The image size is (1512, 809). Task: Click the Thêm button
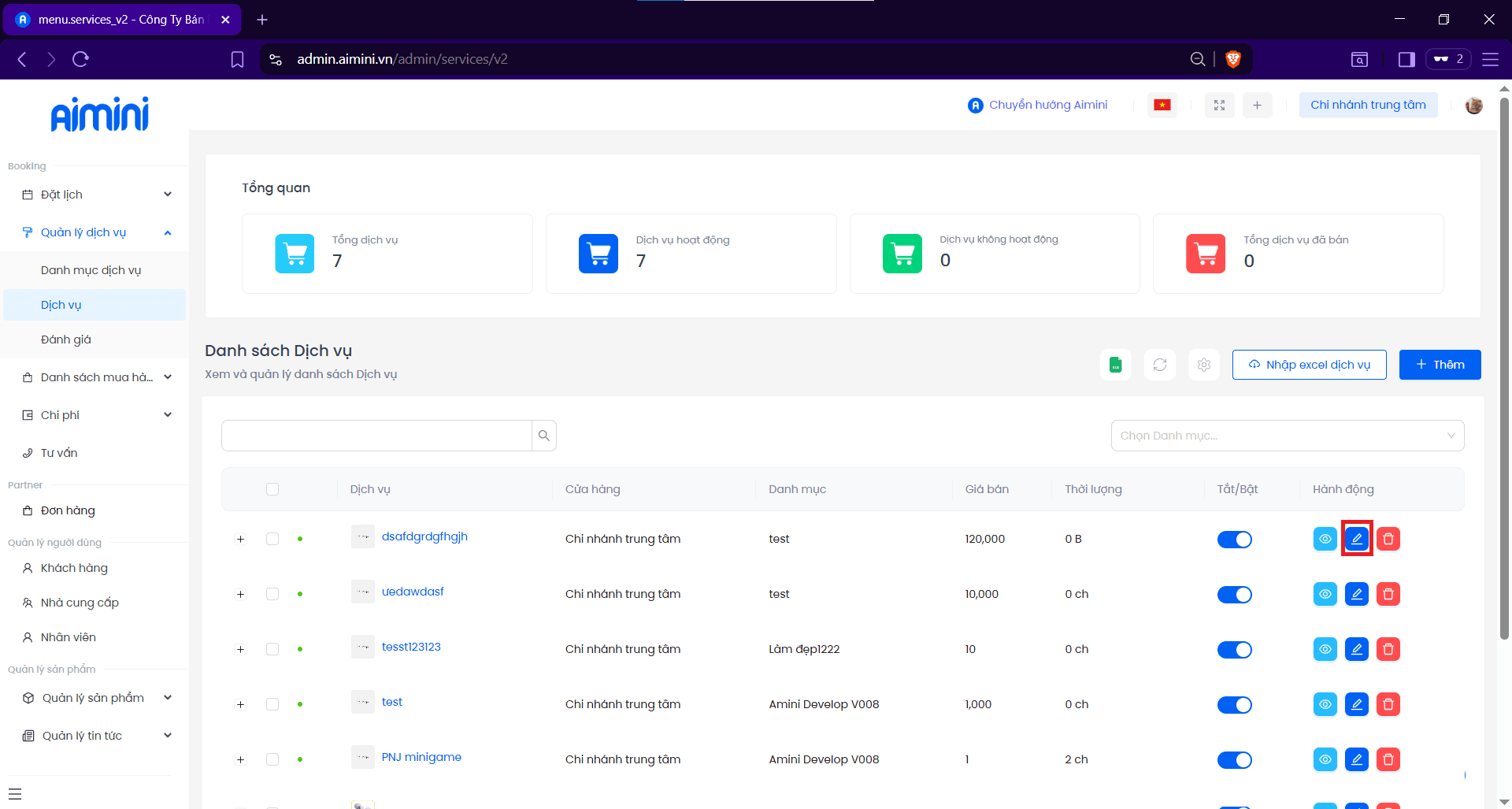point(1440,365)
